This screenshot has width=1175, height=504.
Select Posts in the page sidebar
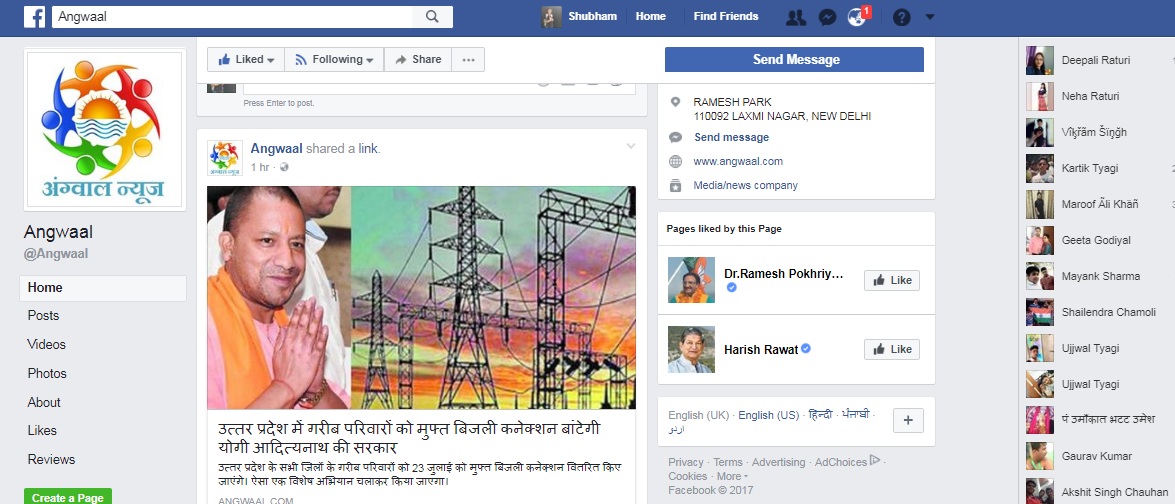tap(43, 316)
